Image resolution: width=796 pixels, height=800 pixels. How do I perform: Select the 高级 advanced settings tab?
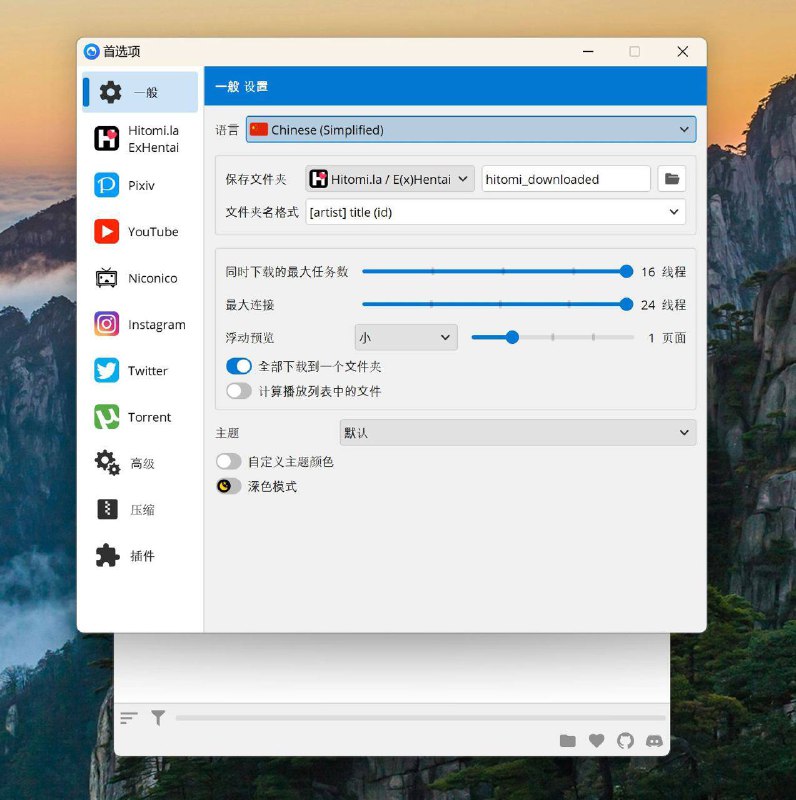[x=140, y=463]
